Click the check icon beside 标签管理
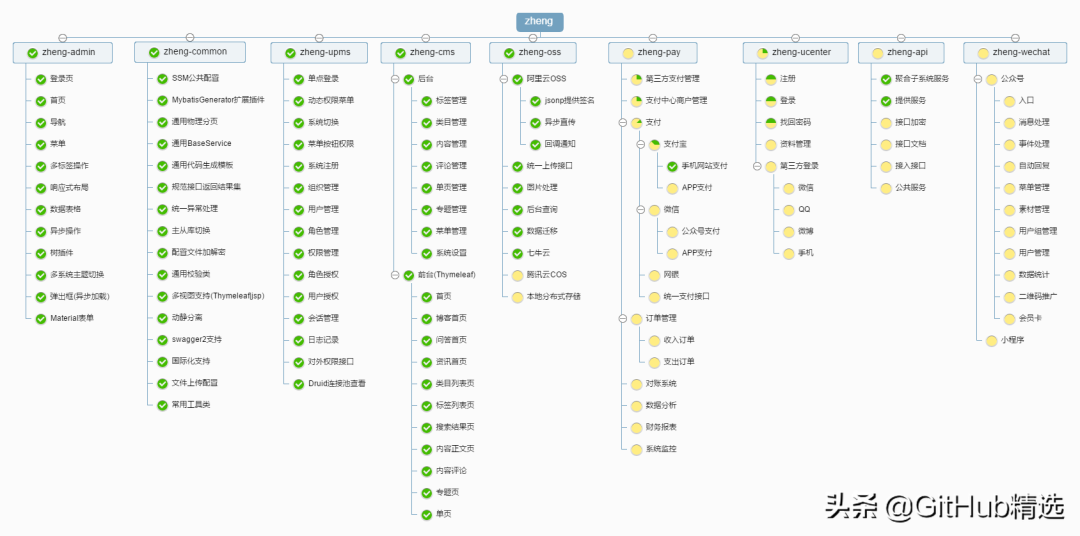 426,101
